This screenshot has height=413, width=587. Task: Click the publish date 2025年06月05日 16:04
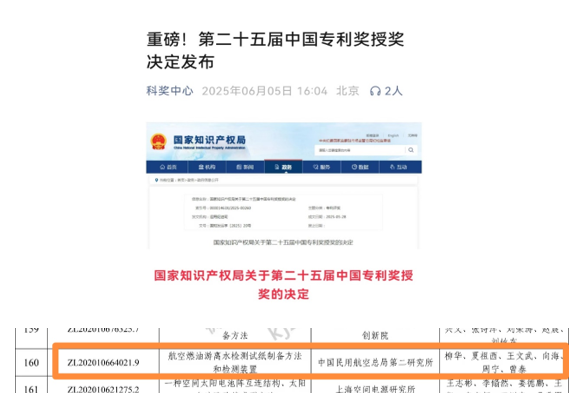point(264,91)
